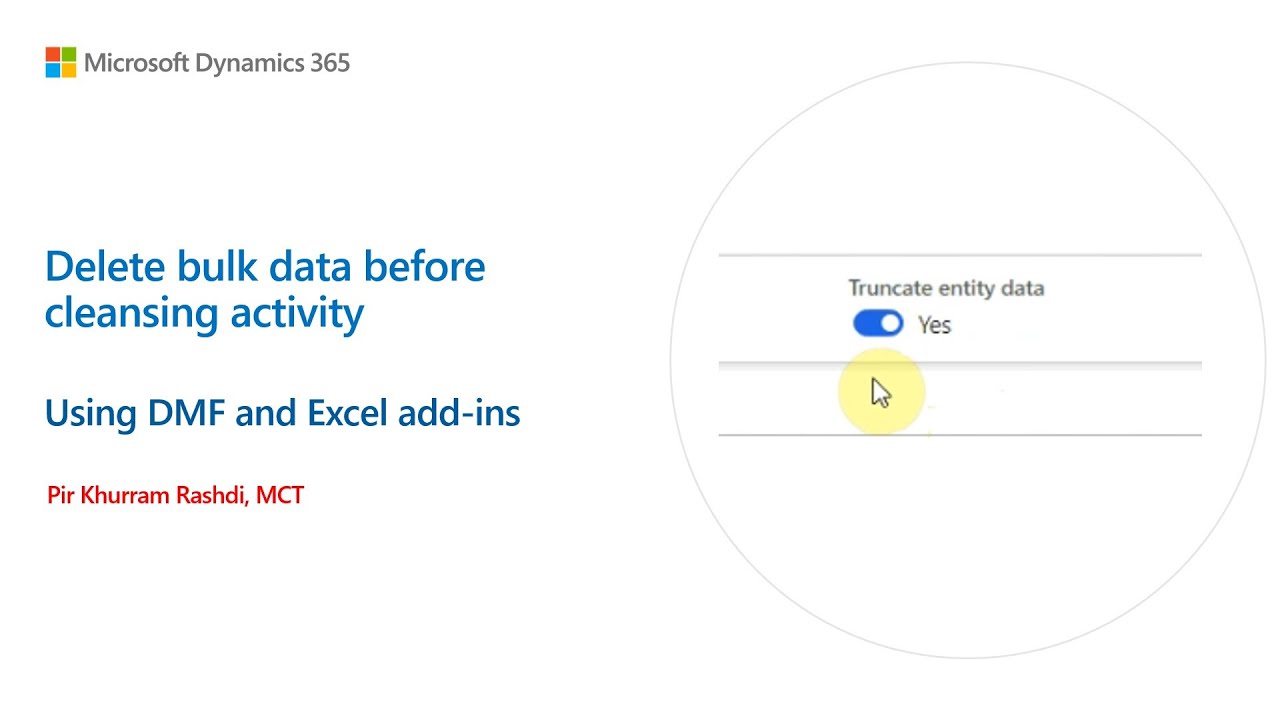Screen dimensions: 1280x720
Task: Click the yellow cursor highlight spot
Action: pyautogui.click(x=882, y=392)
